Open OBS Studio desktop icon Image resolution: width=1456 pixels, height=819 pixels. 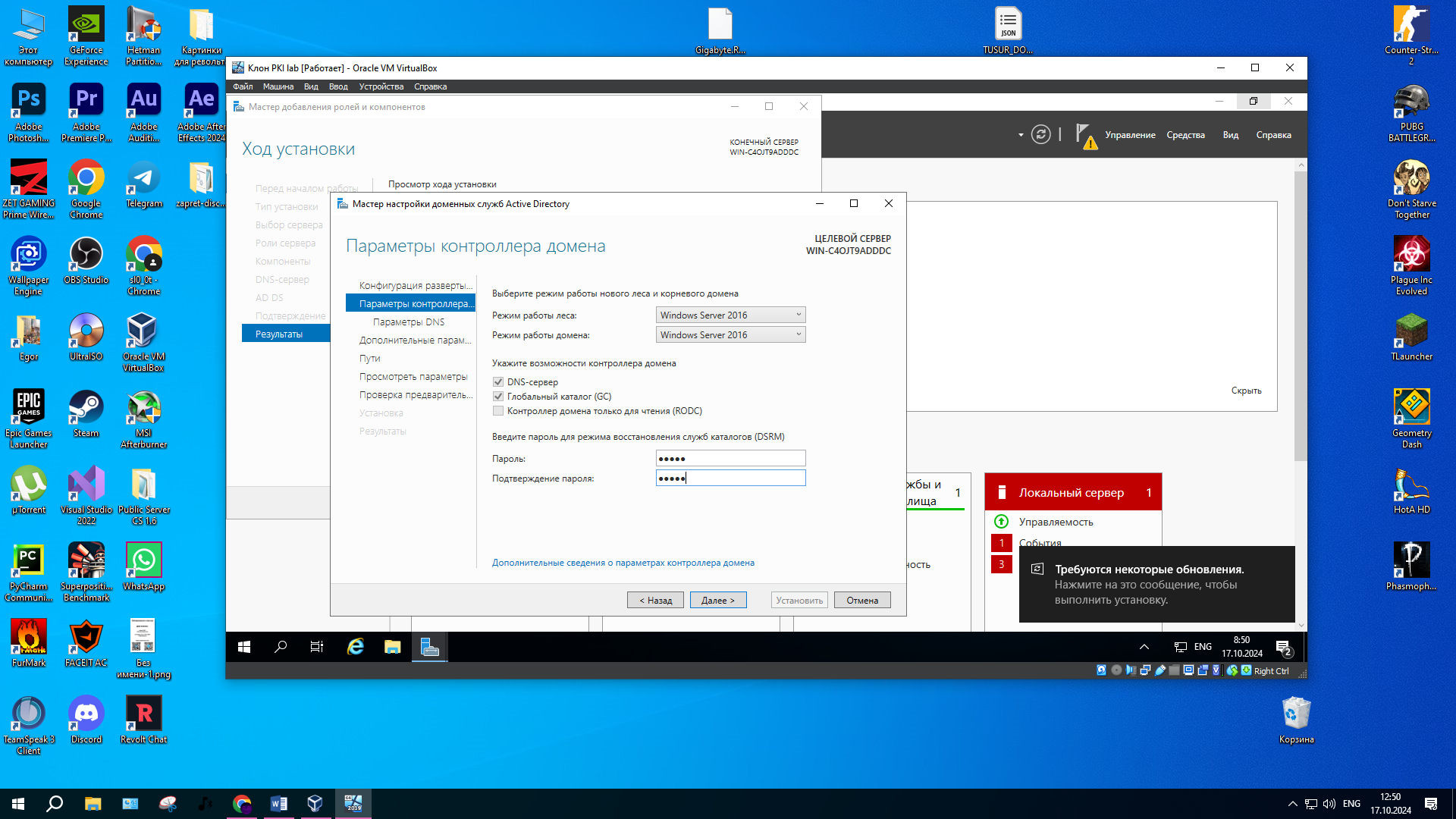[x=86, y=261]
